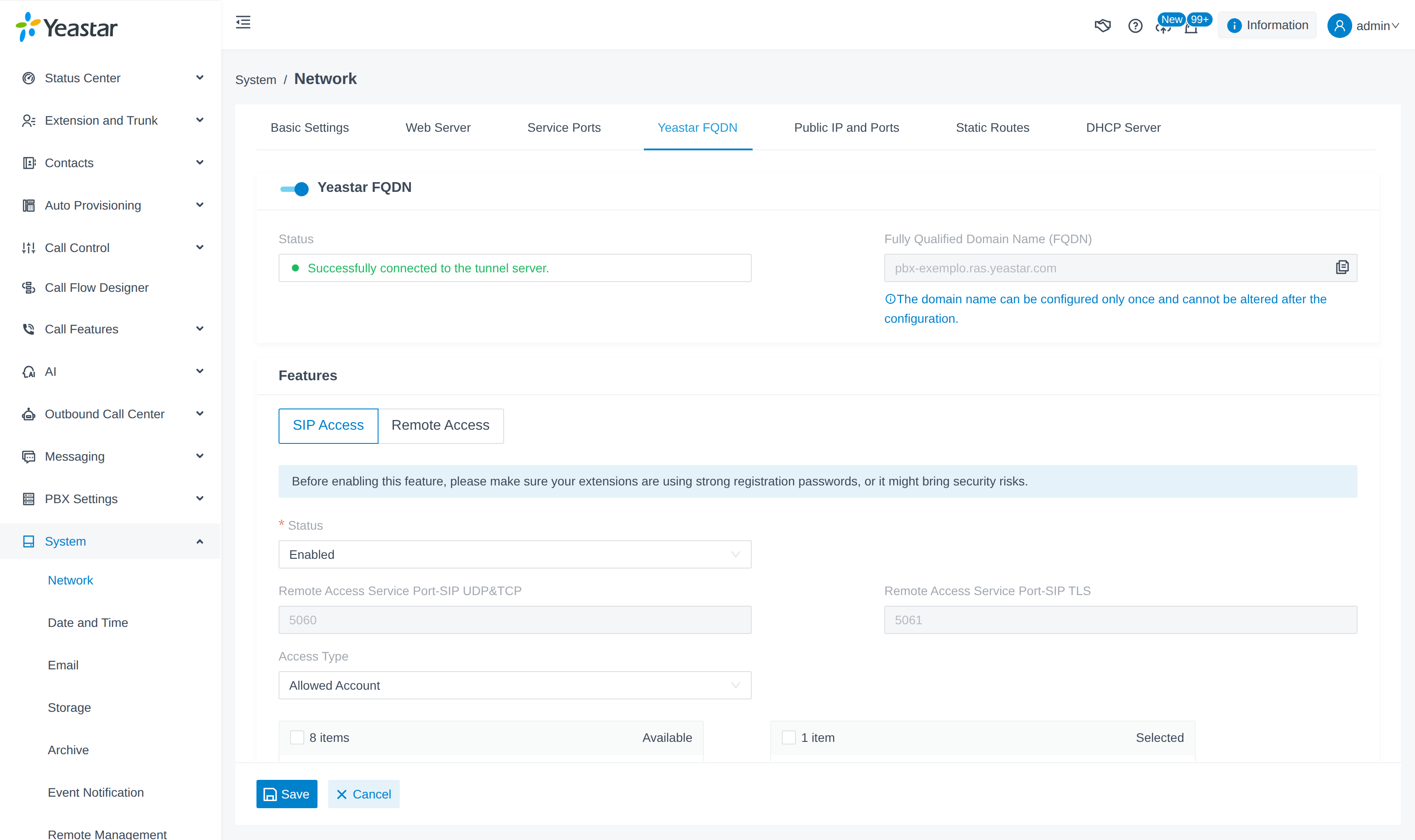
Task: Switch to the Basic Settings tab
Action: pyautogui.click(x=310, y=127)
